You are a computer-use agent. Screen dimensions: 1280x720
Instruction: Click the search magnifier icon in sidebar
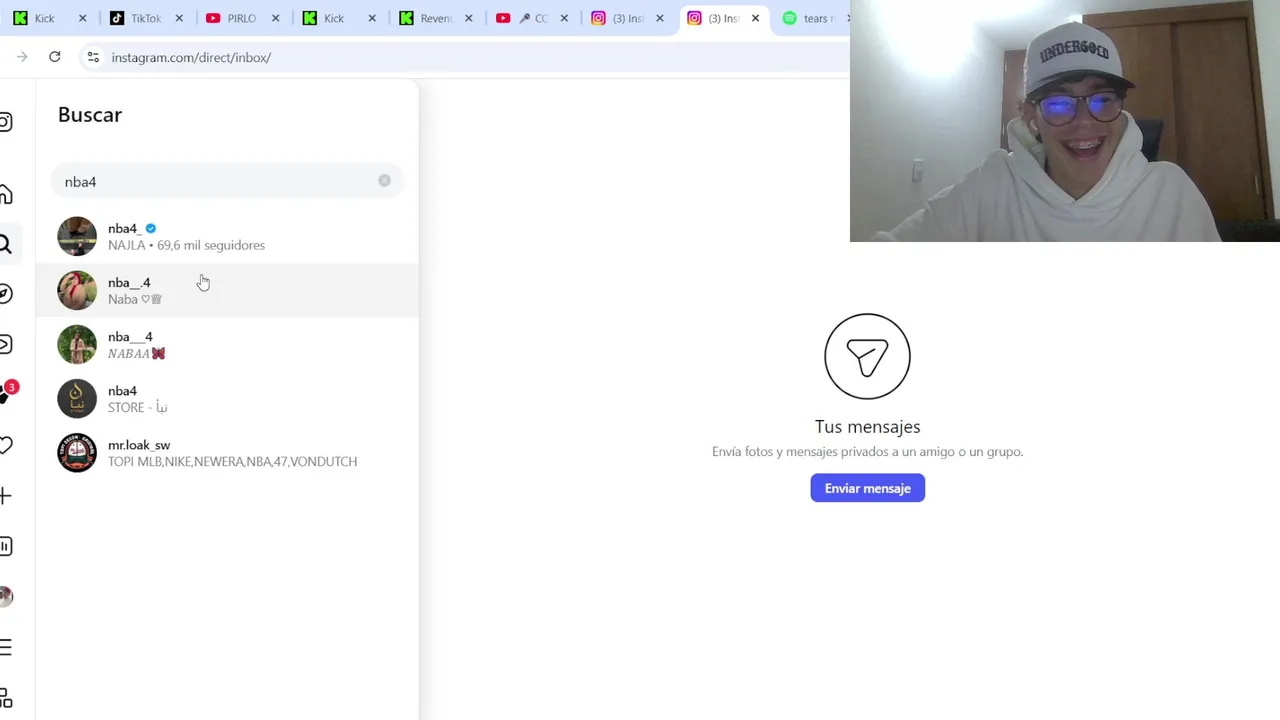click(x=5, y=244)
